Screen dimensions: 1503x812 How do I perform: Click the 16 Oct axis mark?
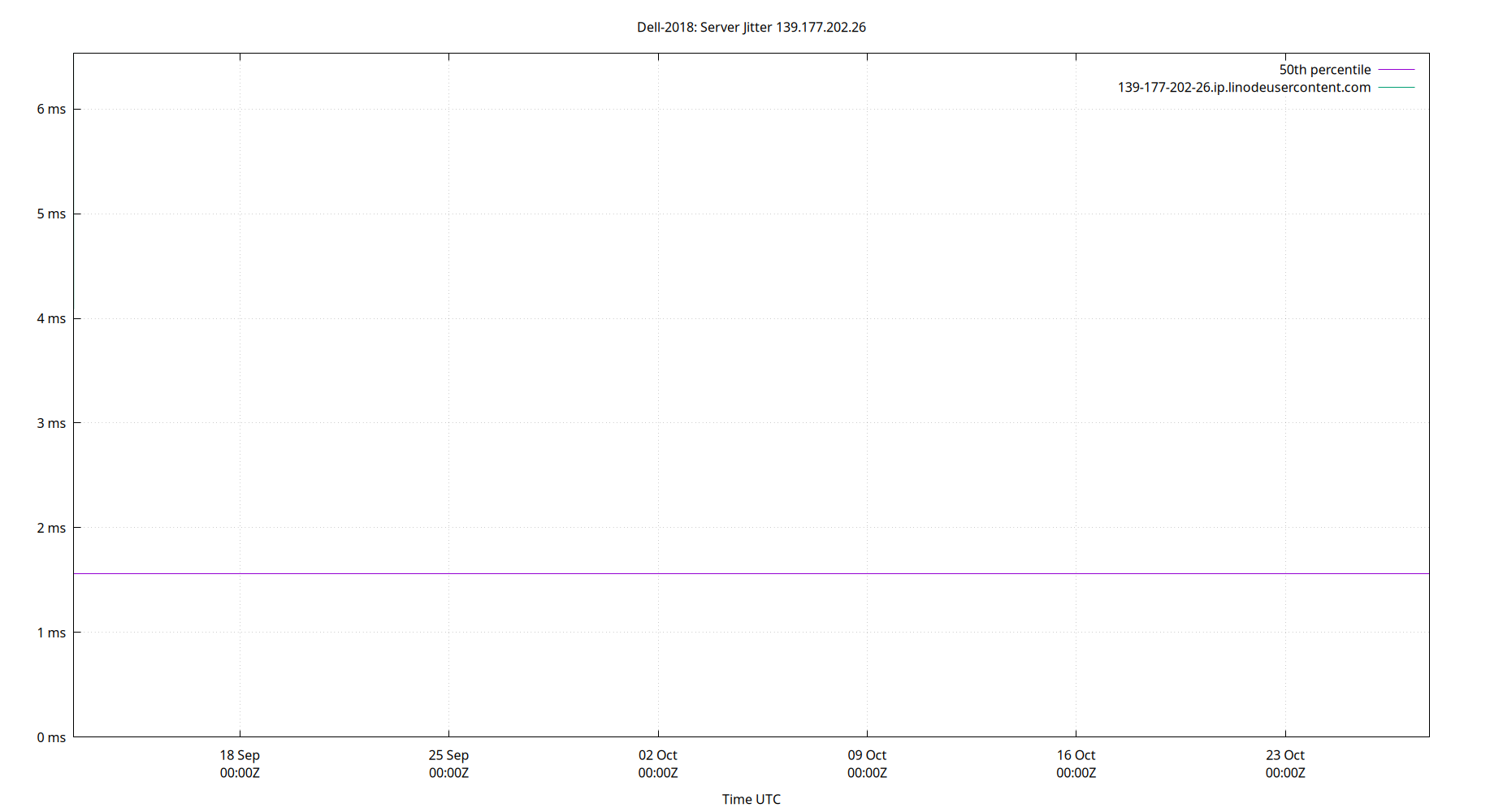coord(1076,754)
